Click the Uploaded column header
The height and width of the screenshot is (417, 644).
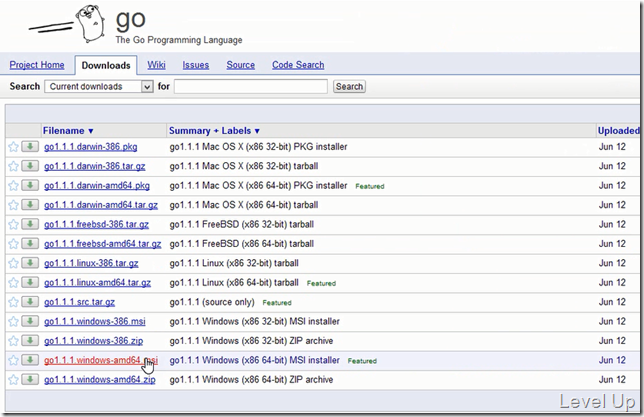pos(619,131)
